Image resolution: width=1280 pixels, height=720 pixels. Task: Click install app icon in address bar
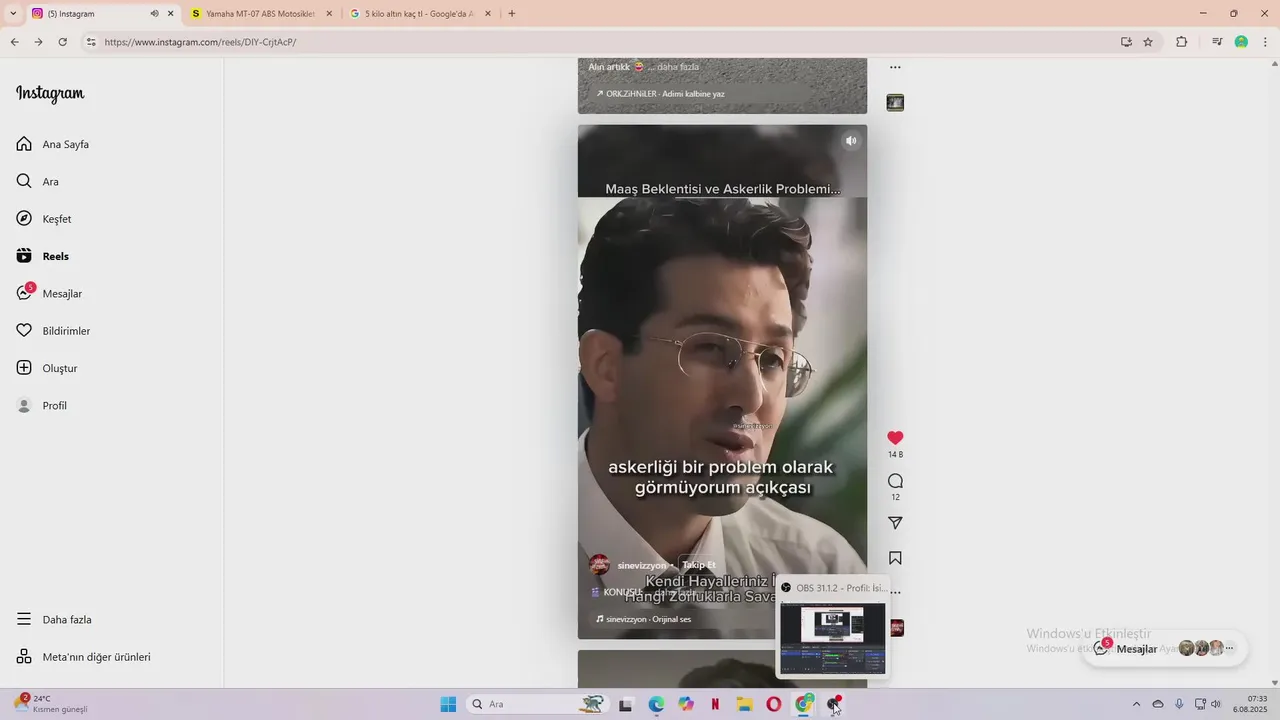click(1126, 42)
